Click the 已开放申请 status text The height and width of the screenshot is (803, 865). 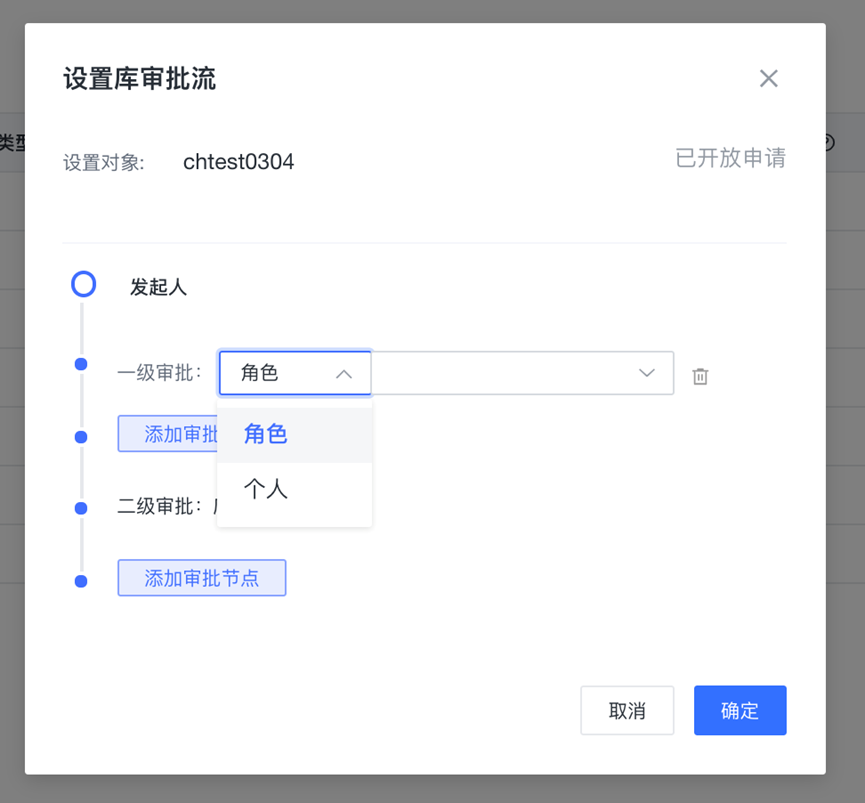click(730, 158)
